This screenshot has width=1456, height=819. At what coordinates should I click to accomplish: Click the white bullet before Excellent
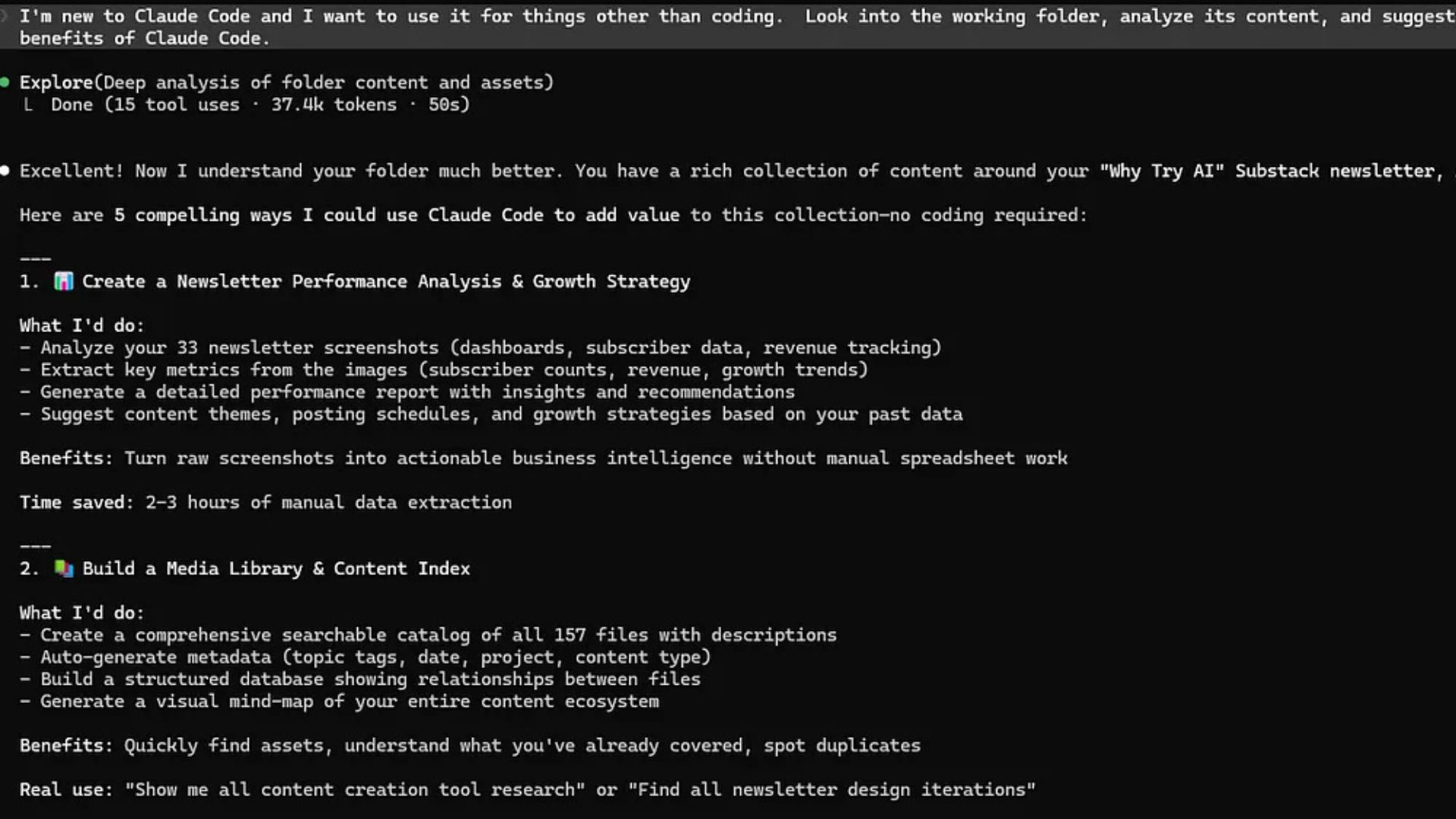[x=5, y=171]
